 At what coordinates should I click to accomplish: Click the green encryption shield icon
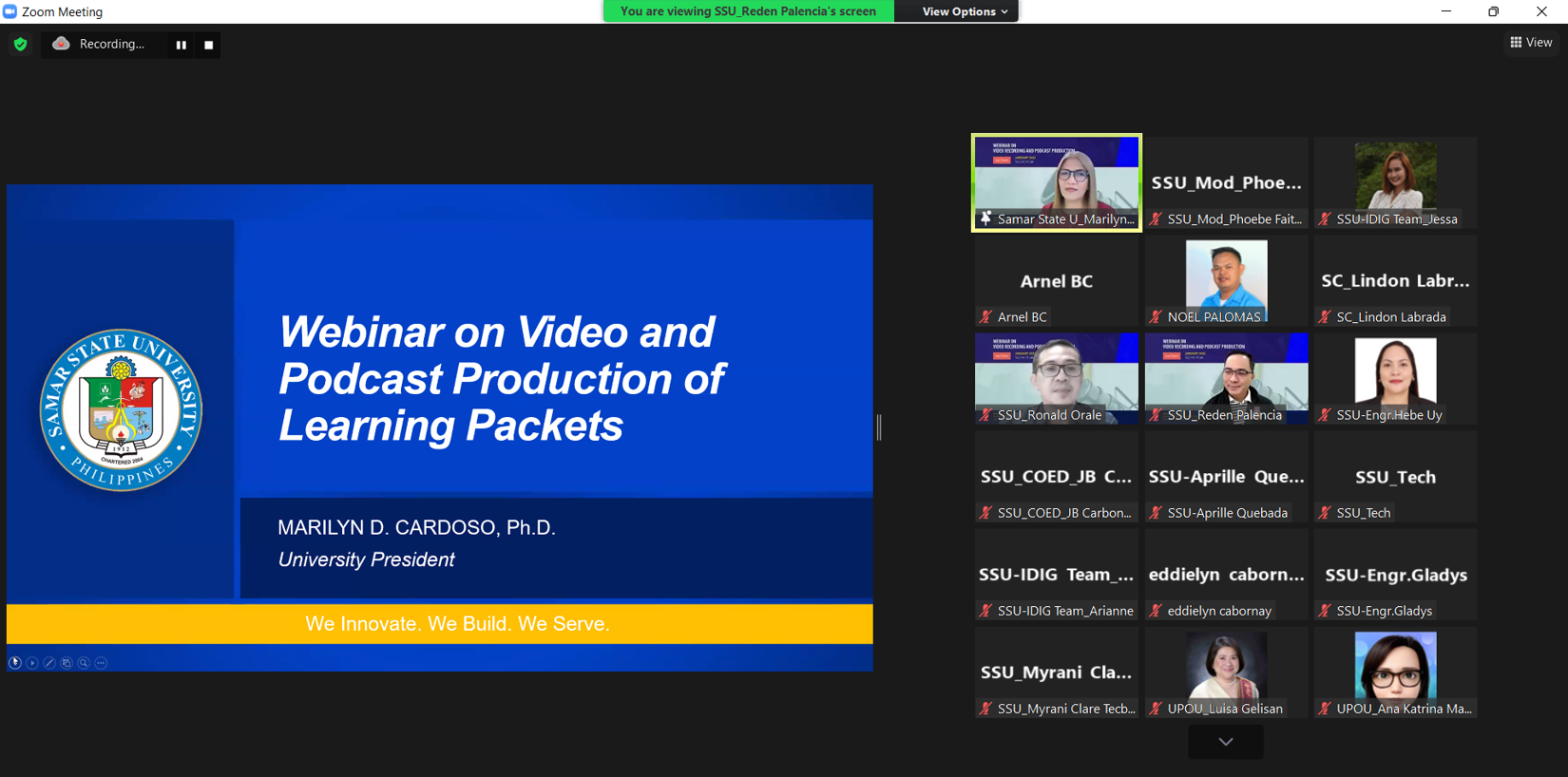coord(20,45)
